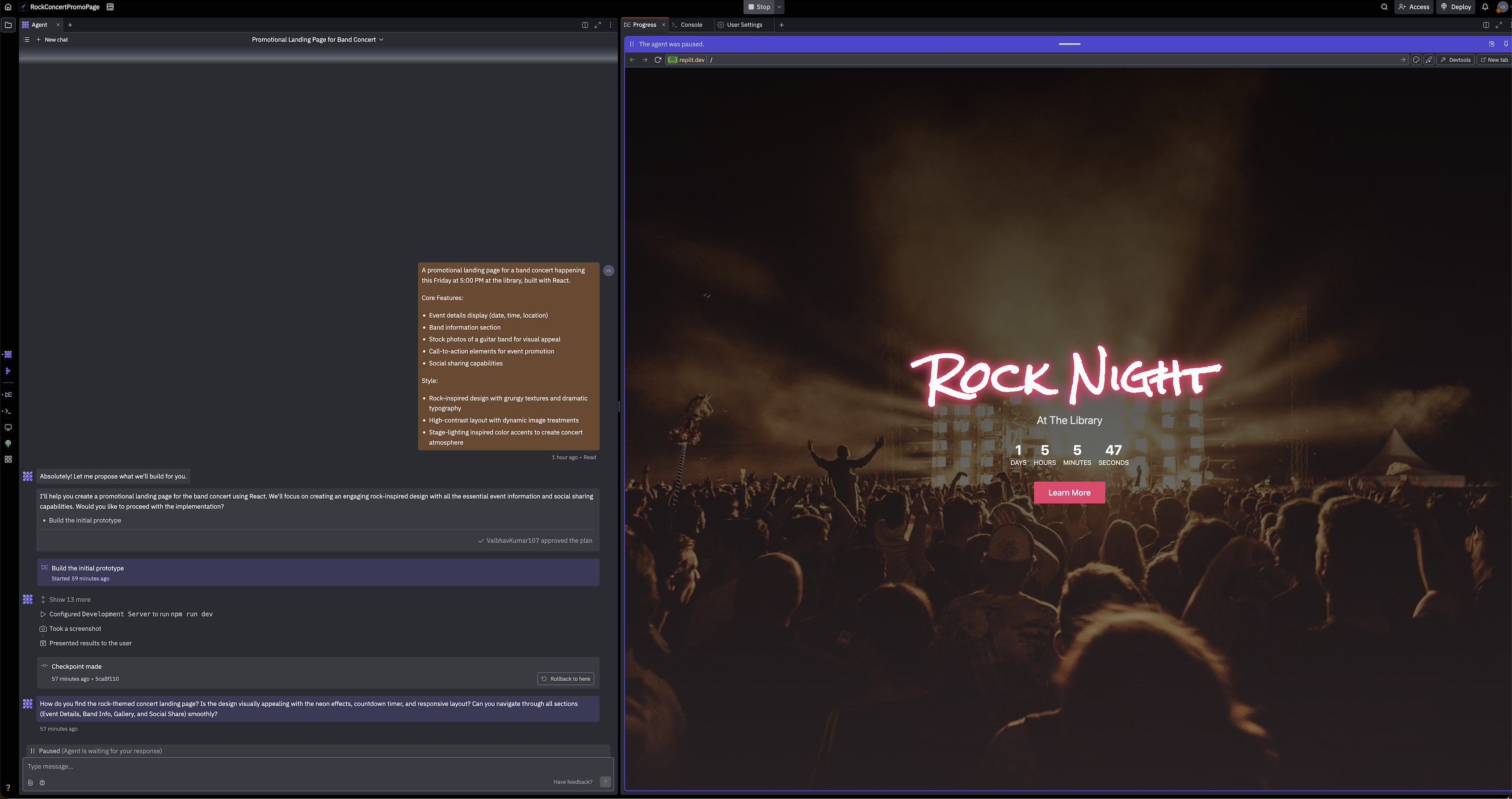The width and height of the screenshot is (1512, 799).
Task: Click the search magnifier in the top bar
Action: [1384, 7]
